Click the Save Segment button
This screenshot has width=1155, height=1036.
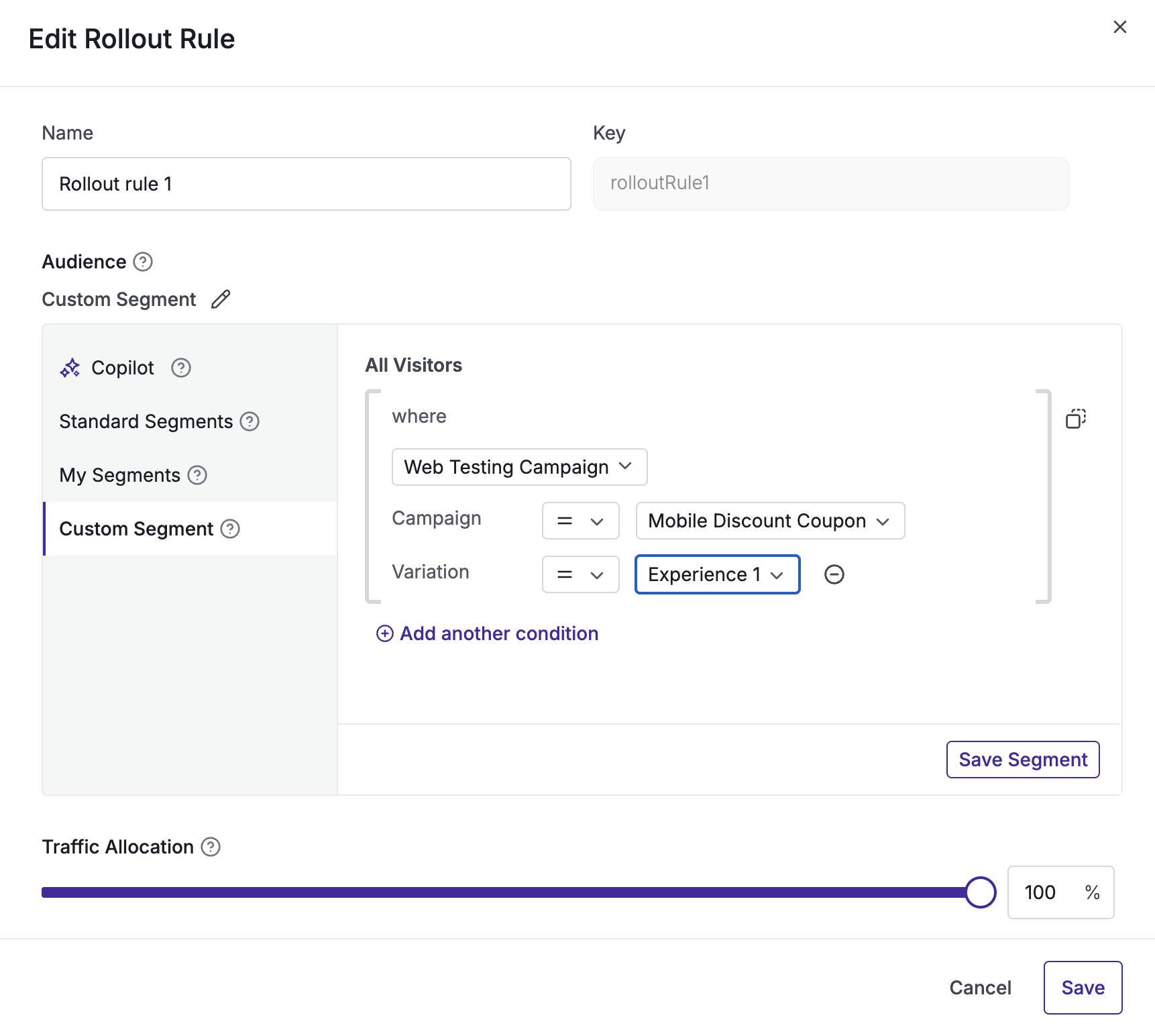pyautogui.click(x=1023, y=760)
